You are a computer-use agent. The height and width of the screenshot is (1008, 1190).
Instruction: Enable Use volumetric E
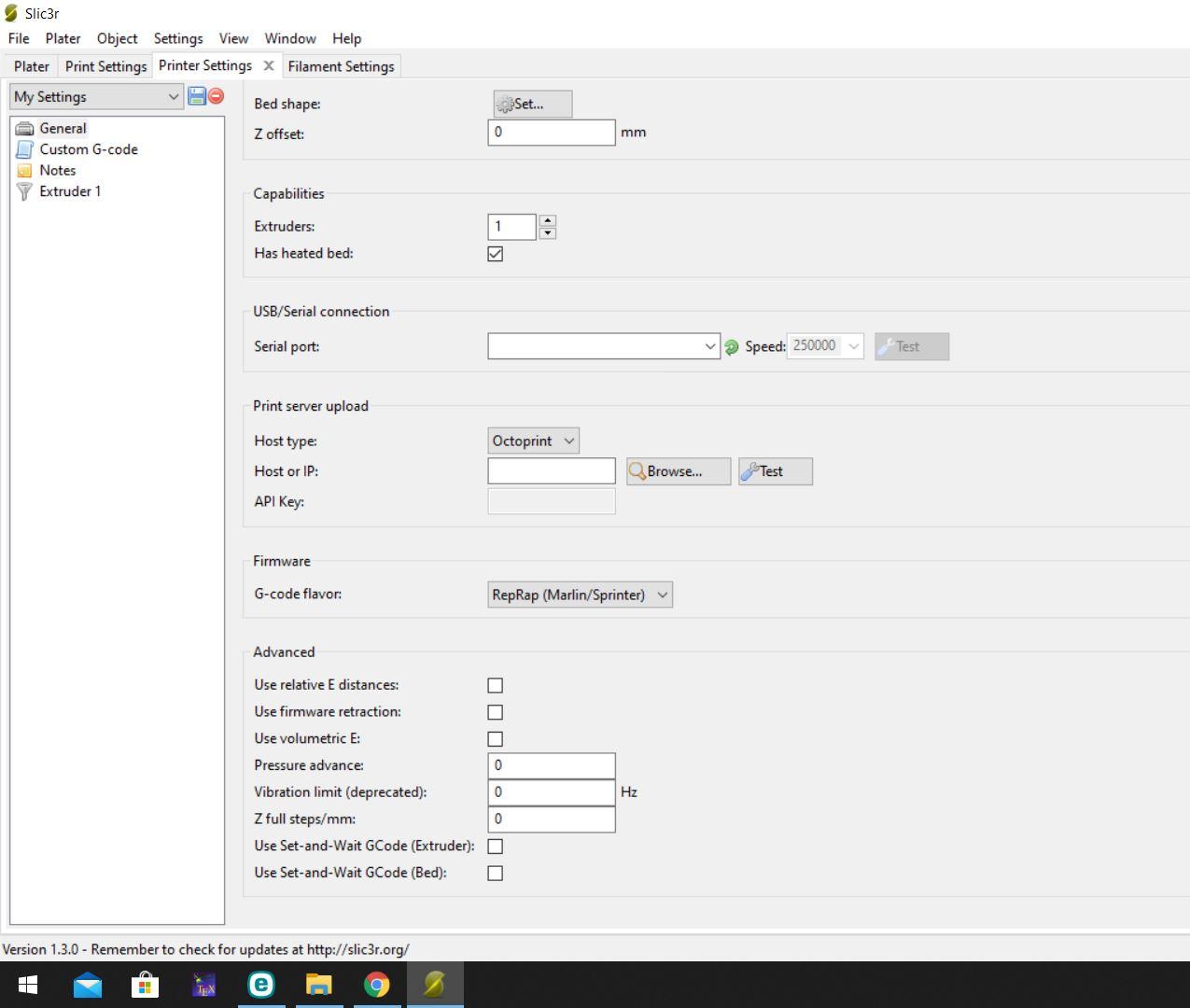point(496,739)
